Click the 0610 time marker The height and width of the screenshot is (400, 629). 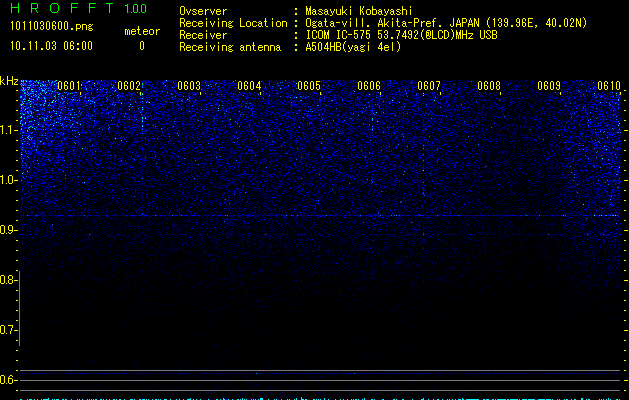click(609, 86)
